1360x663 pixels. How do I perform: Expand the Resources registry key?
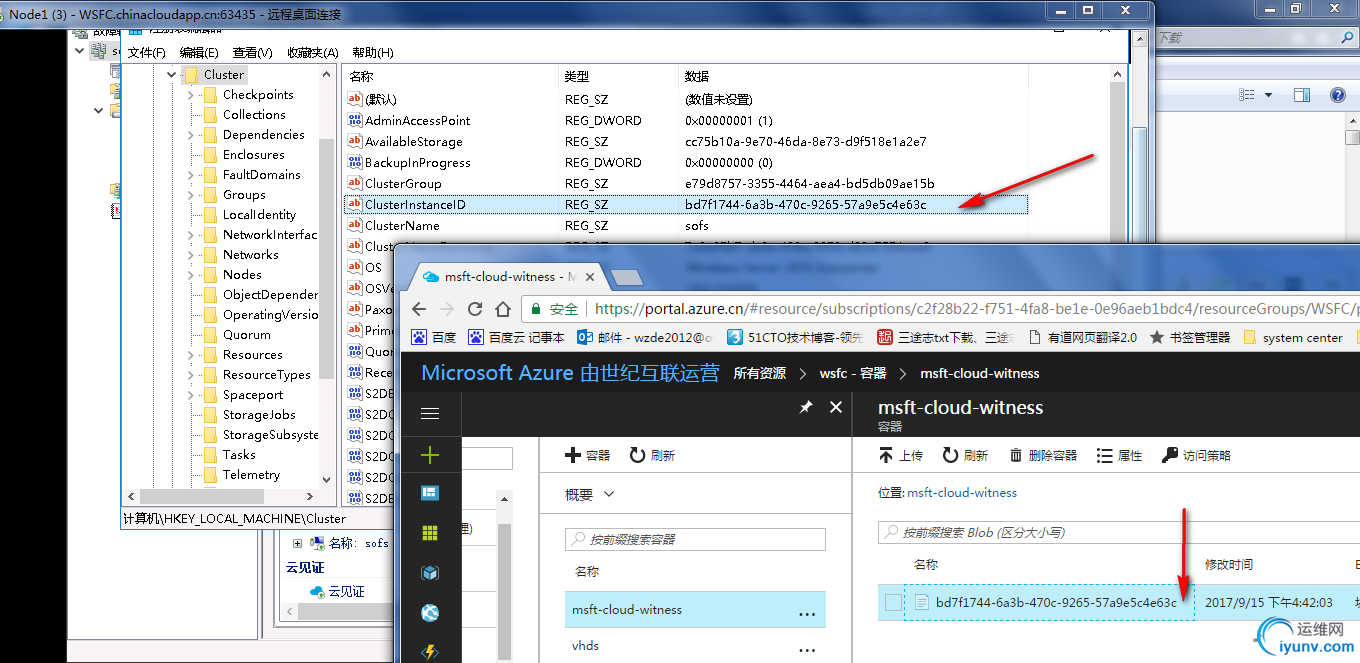pyautogui.click(x=191, y=355)
